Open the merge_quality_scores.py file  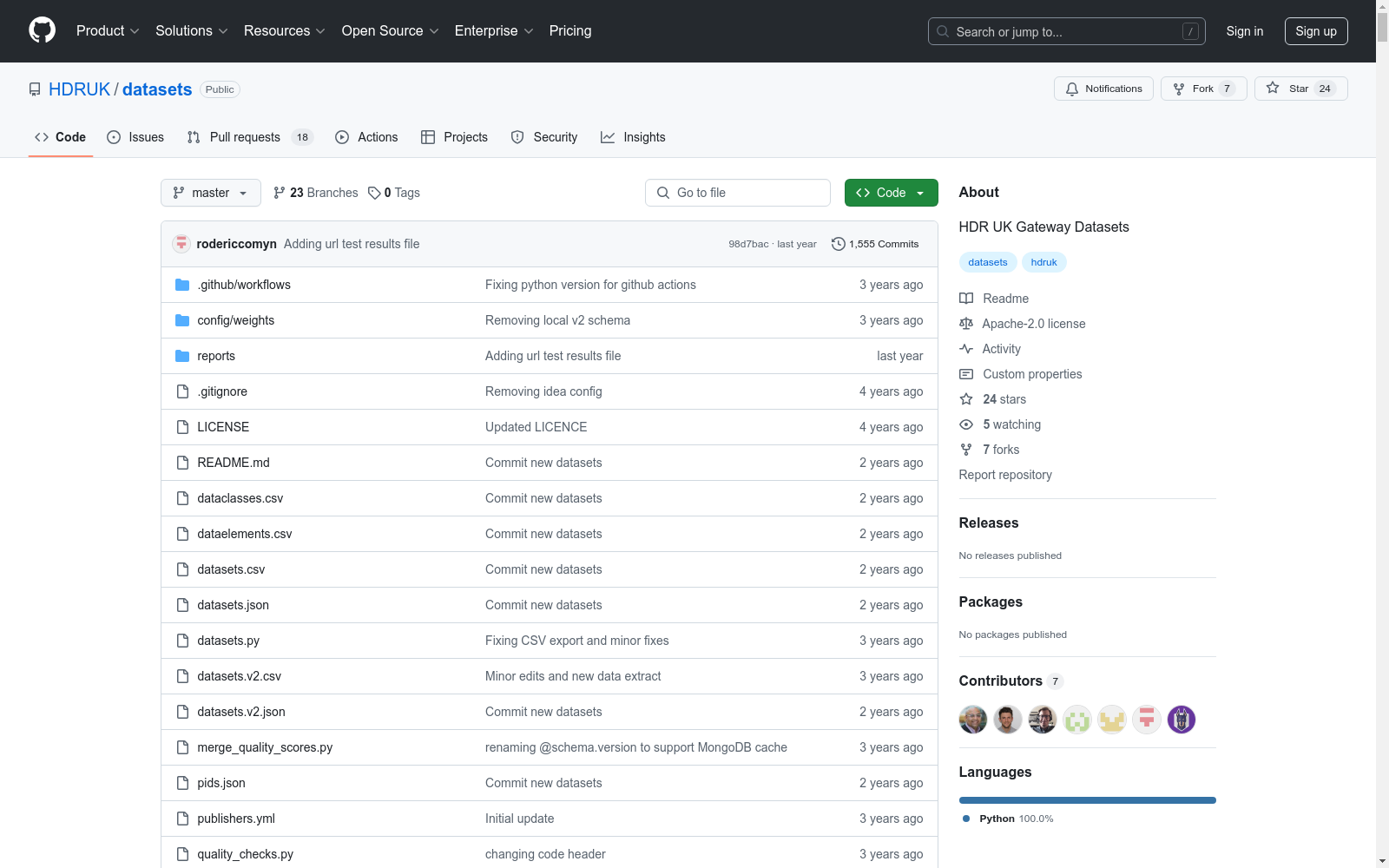coord(265,747)
